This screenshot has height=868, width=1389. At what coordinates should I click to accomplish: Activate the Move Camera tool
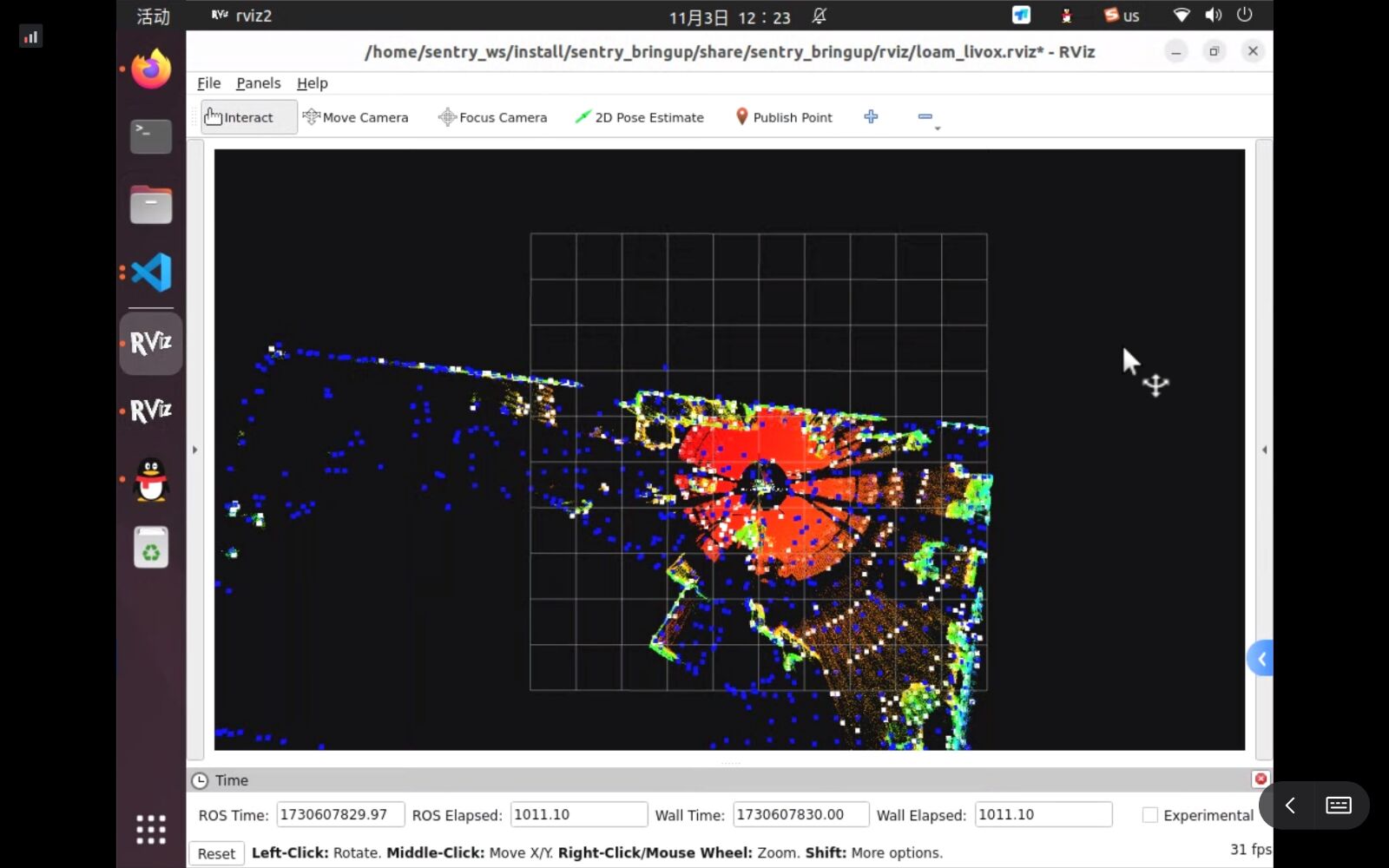[x=355, y=117]
